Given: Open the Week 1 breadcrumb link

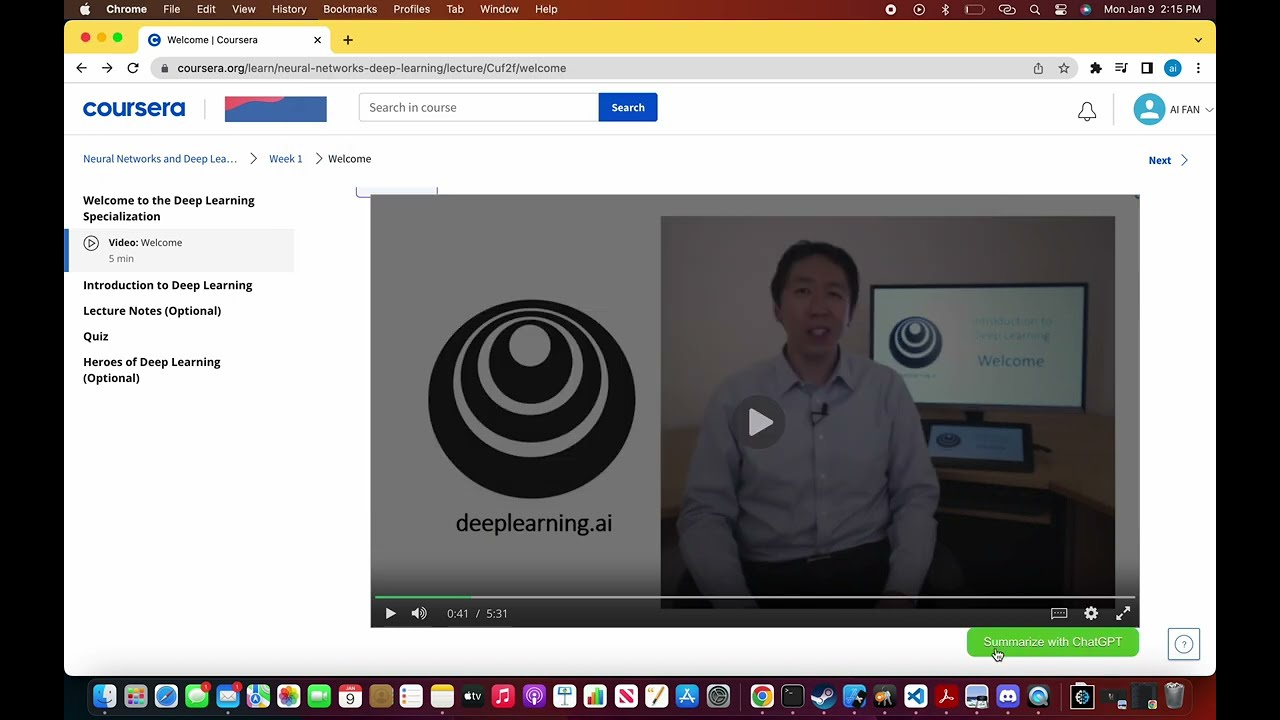Looking at the screenshot, I should point(285,159).
